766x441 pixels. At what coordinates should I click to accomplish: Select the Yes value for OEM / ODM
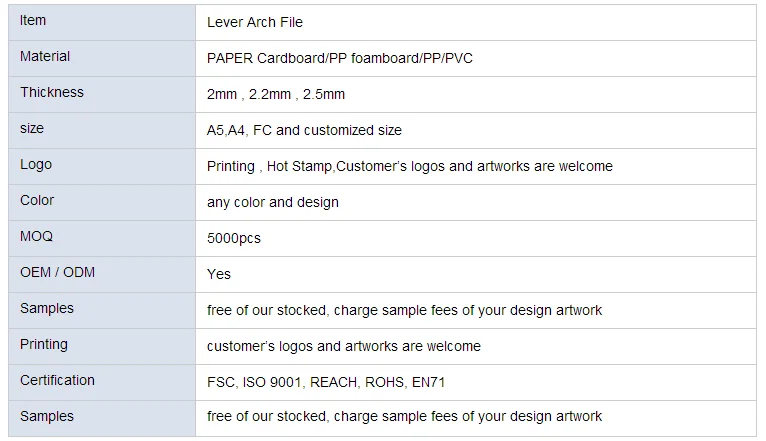(219, 274)
